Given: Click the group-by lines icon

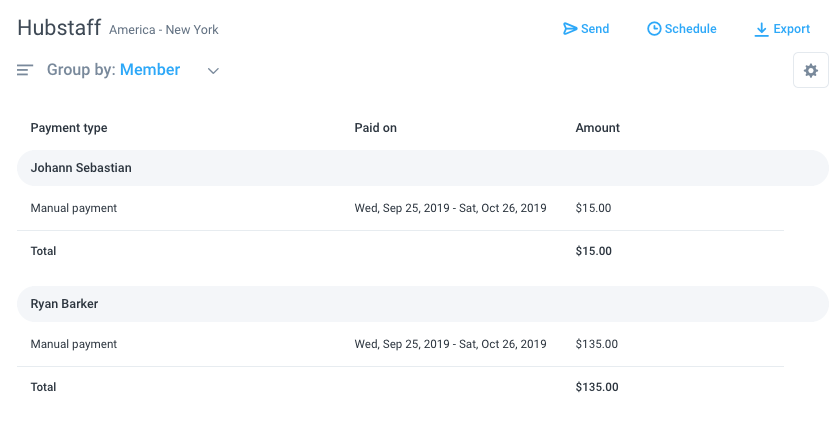Looking at the screenshot, I should 25,70.
